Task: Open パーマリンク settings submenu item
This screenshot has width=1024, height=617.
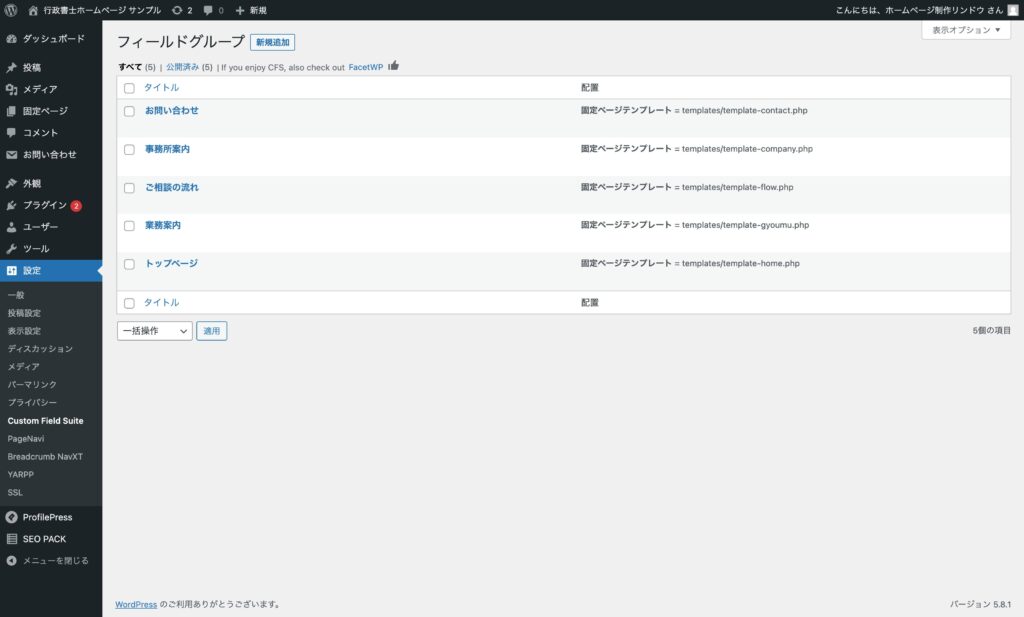Action: tap(32, 385)
